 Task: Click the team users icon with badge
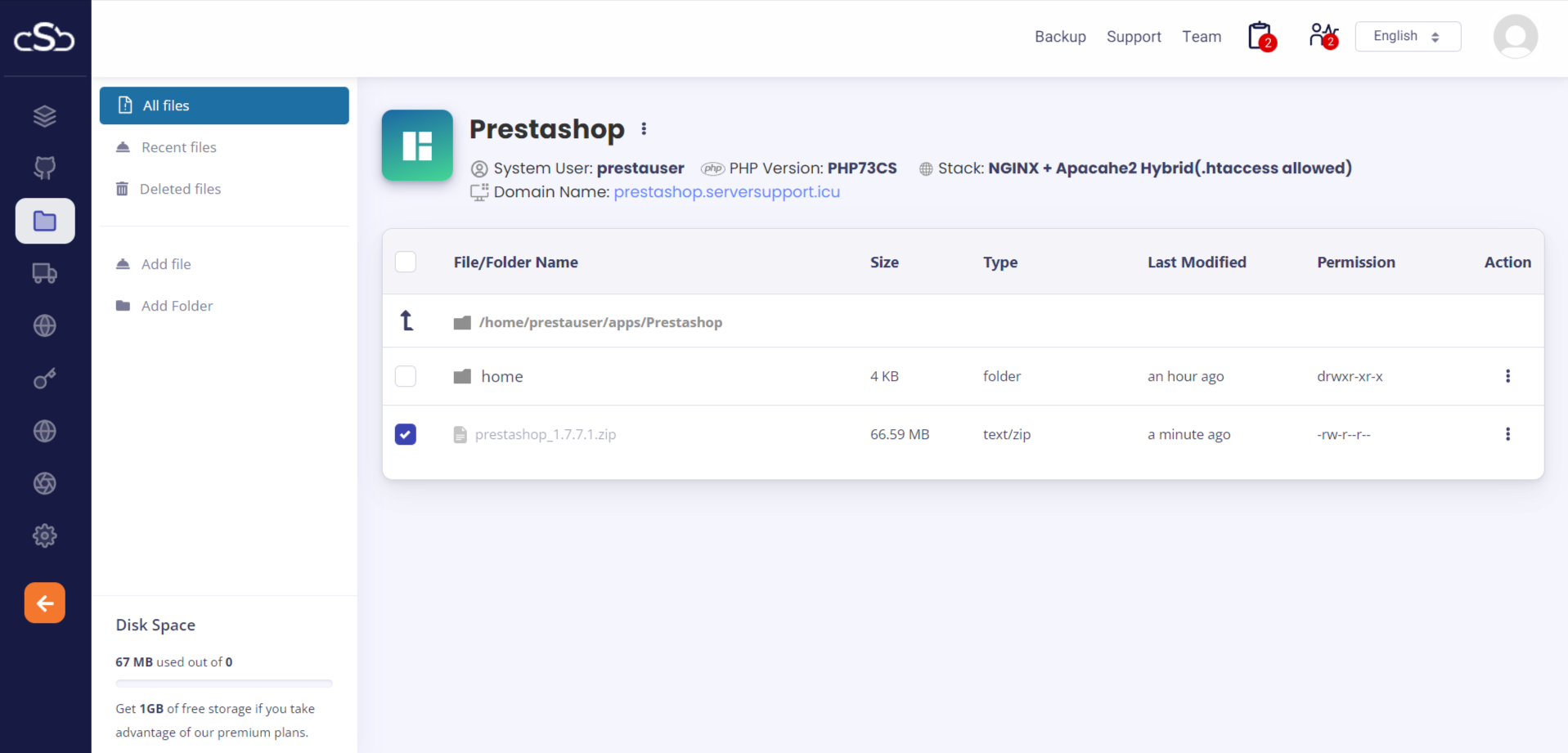pyautogui.click(x=1323, y=37)
